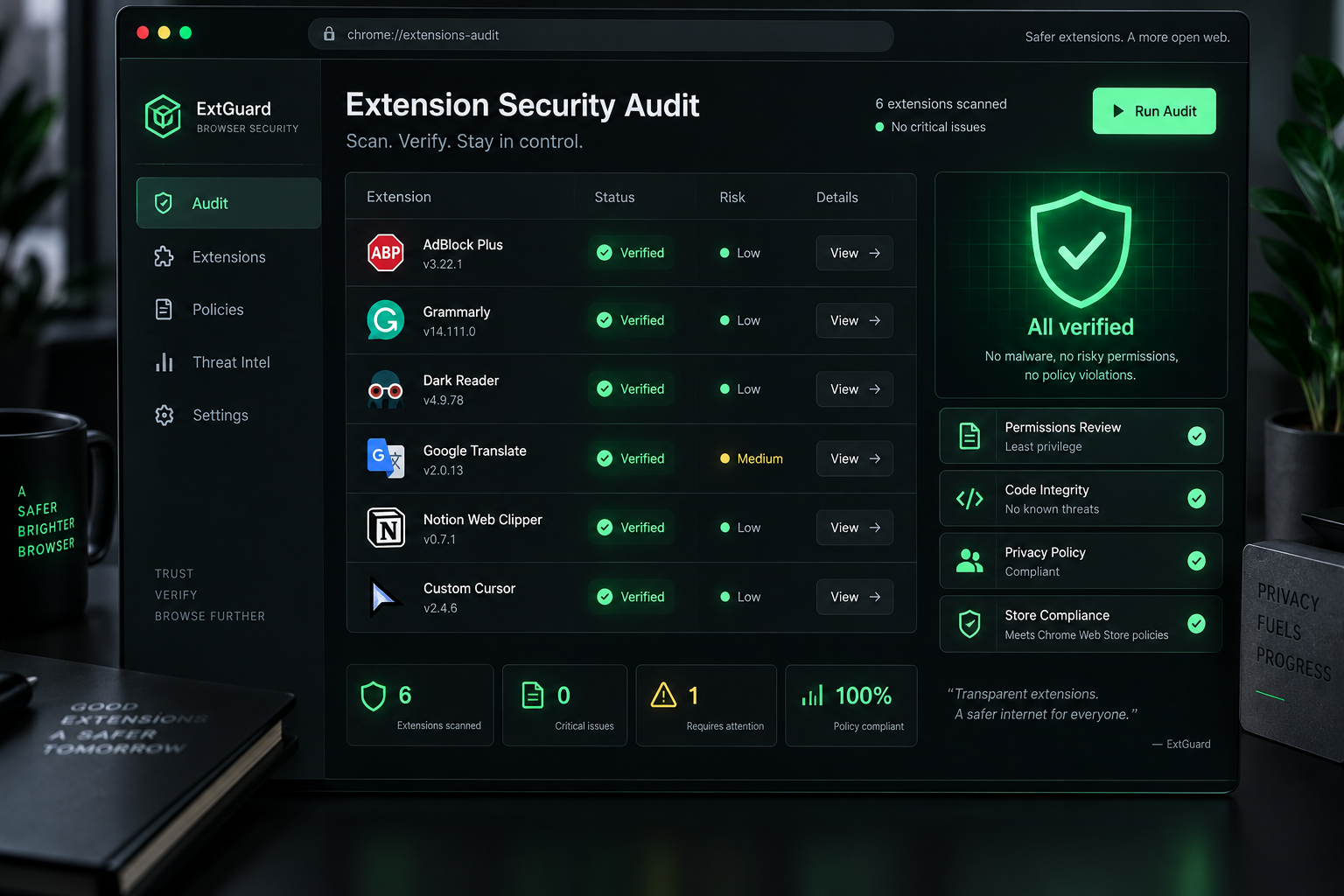View details for Notion Web Clipper
Viewport: 1344px width, 896px height.
pyautogui.click(x=855, y=528)
